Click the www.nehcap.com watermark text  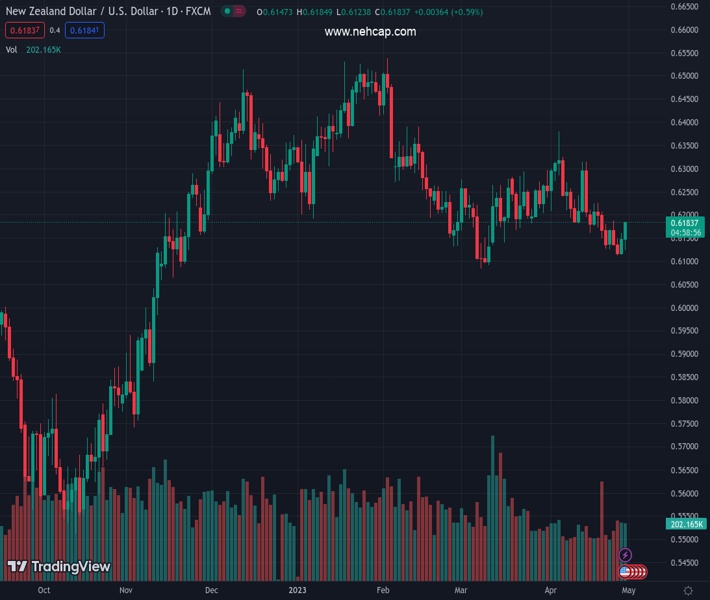tap(370, 32)
